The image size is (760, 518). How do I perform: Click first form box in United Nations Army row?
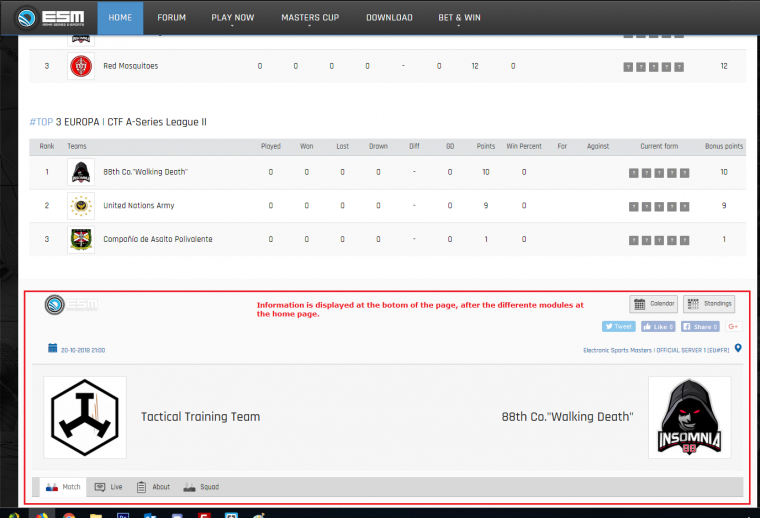point(633,207)
